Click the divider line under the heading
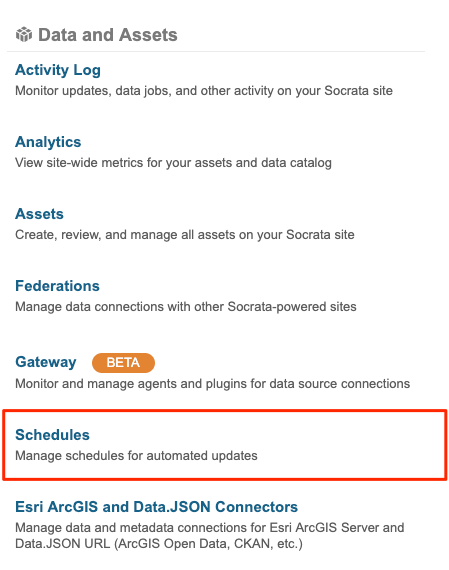The image size is (449, 570). (x=216, y=52)
